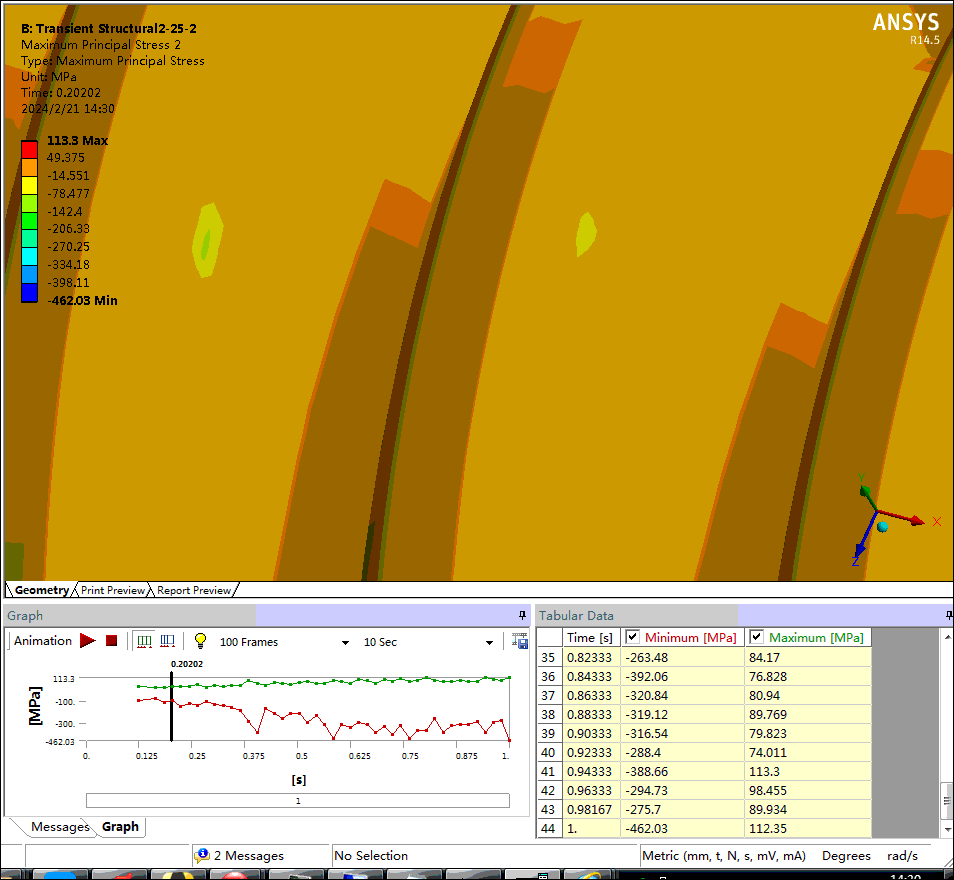Switch to the Geometry tab
The width and height of the screenshot is (954, 880).
[x=41, y=590]
